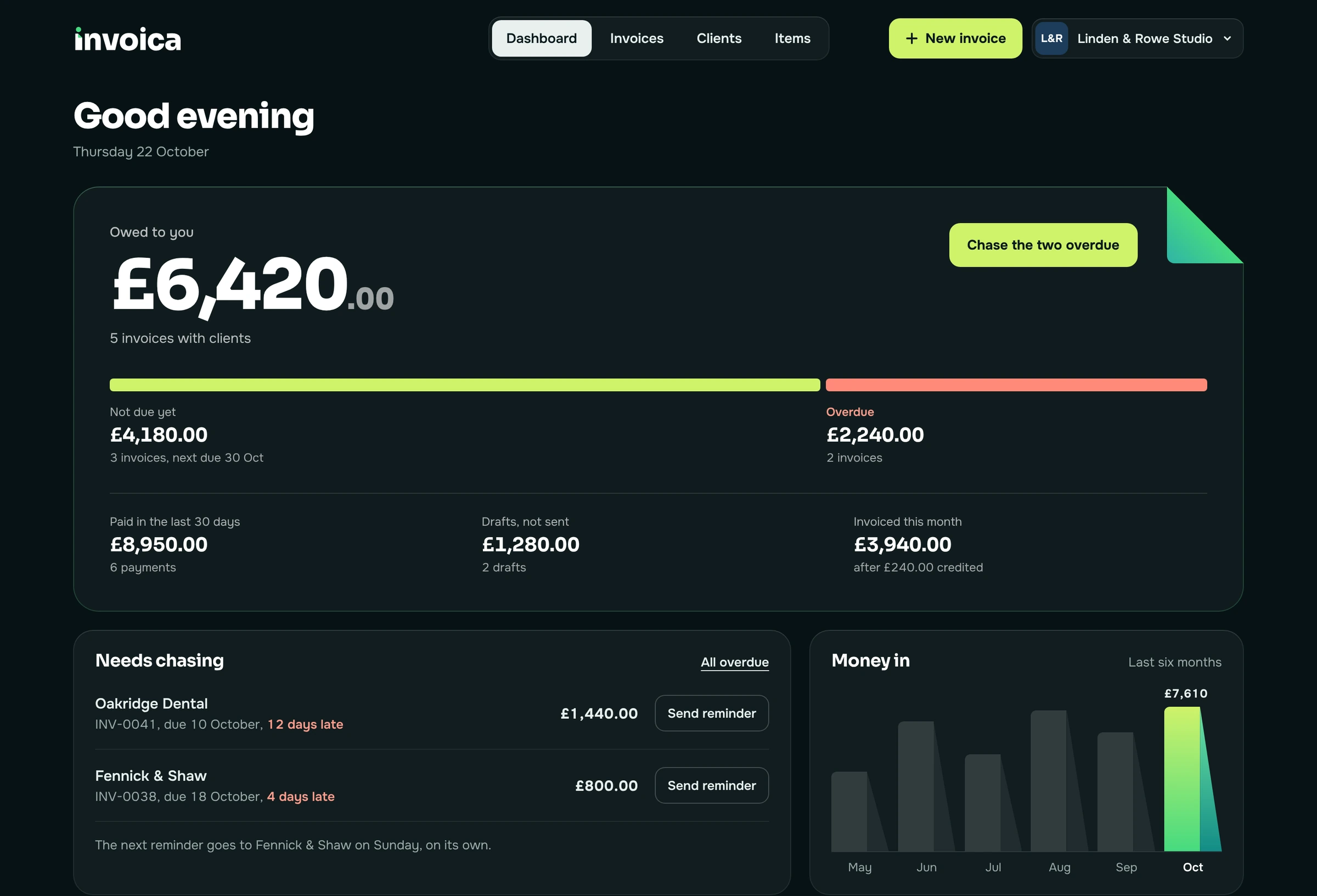Viewport: 1317px width, 896px height.
Task: Switch to the Dashboard tab
Action: tap(541, 38)
